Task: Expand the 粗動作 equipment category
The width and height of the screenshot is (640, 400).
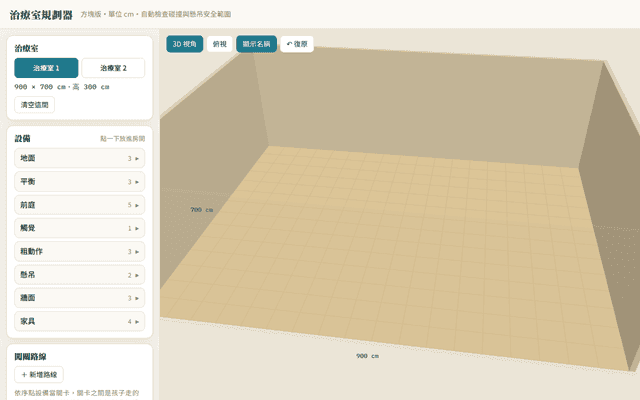Action: (x=80, y=251)
